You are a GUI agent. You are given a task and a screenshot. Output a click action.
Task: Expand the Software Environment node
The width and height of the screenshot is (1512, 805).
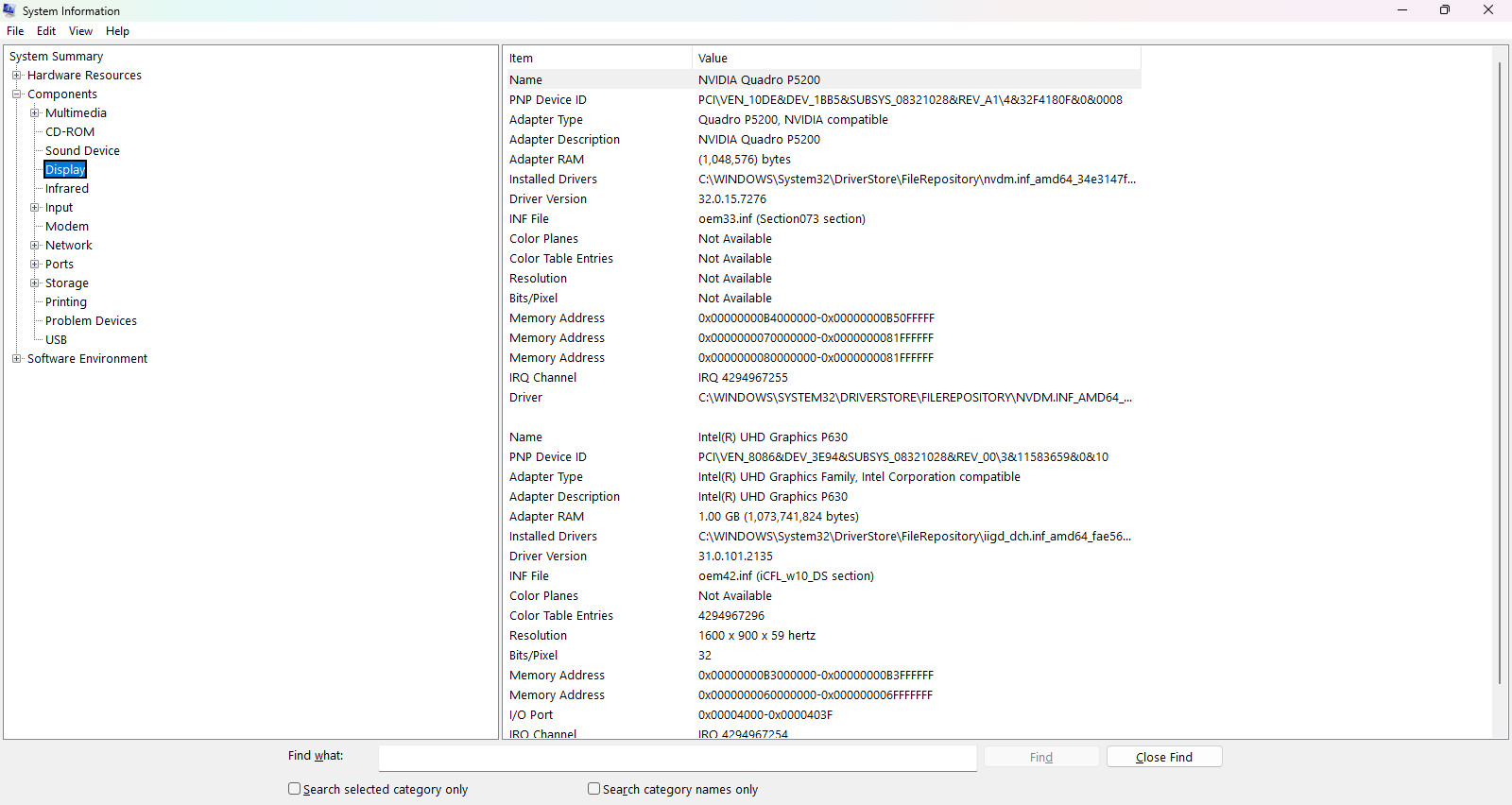tap(16, 359)
